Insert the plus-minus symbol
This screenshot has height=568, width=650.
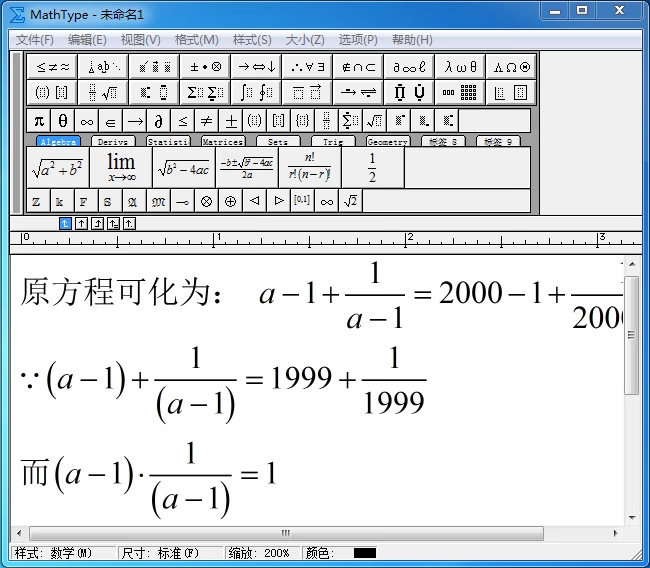click(x=231, y=121)
